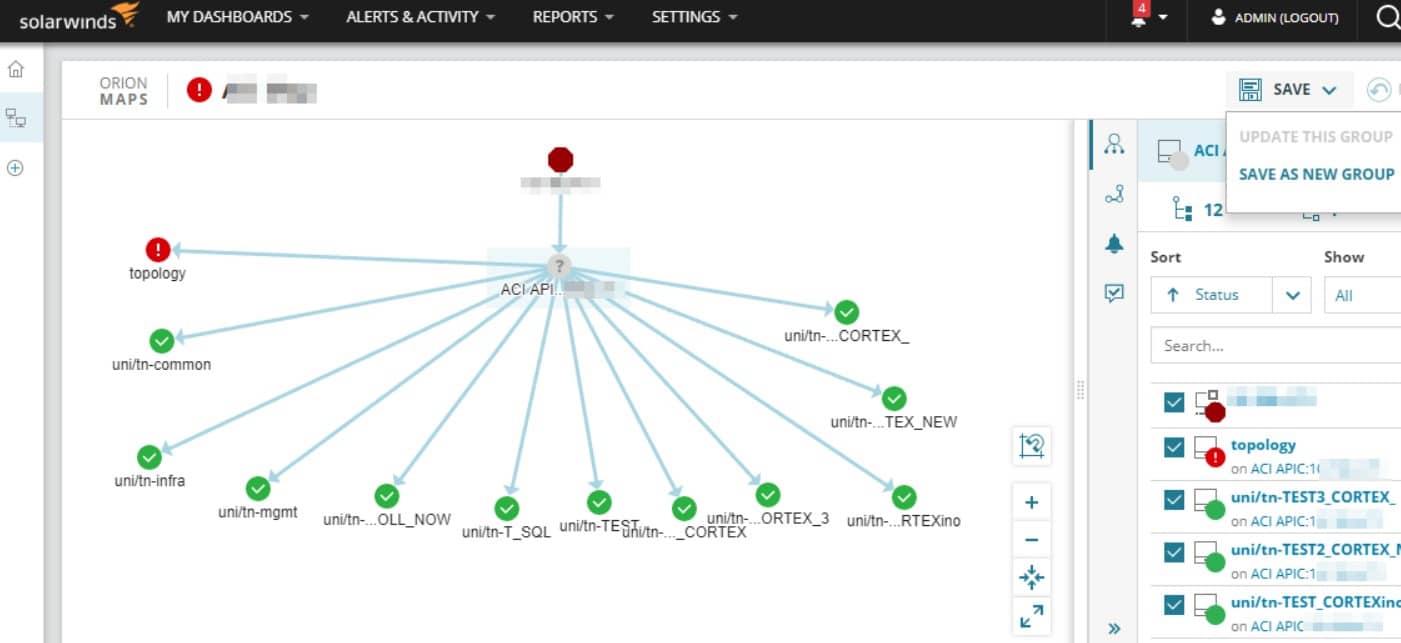Select the ACI APIC unknown status node

(559, 267)
